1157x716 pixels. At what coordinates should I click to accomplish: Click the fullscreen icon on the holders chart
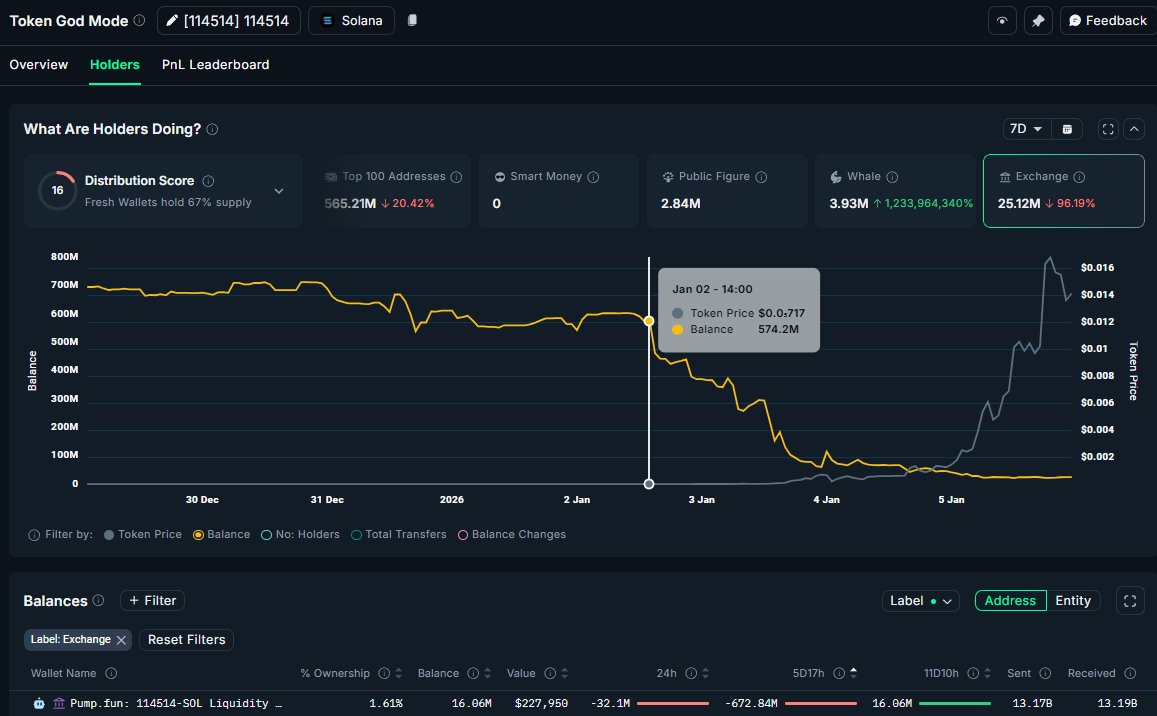(1107, 128)
